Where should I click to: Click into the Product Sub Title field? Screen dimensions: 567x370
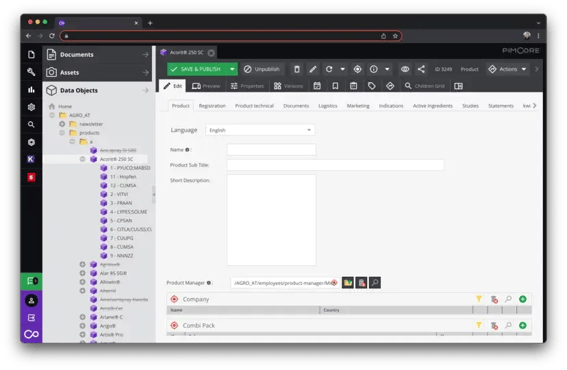coord(335,165)
